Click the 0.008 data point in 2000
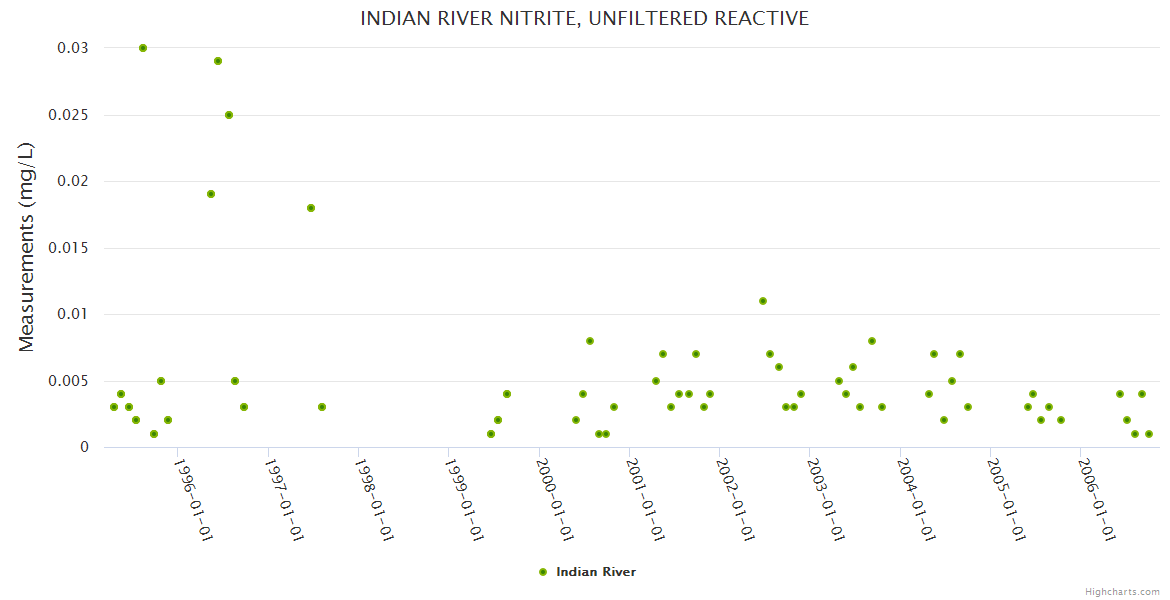1170x600 pixels. coord(590,341)
